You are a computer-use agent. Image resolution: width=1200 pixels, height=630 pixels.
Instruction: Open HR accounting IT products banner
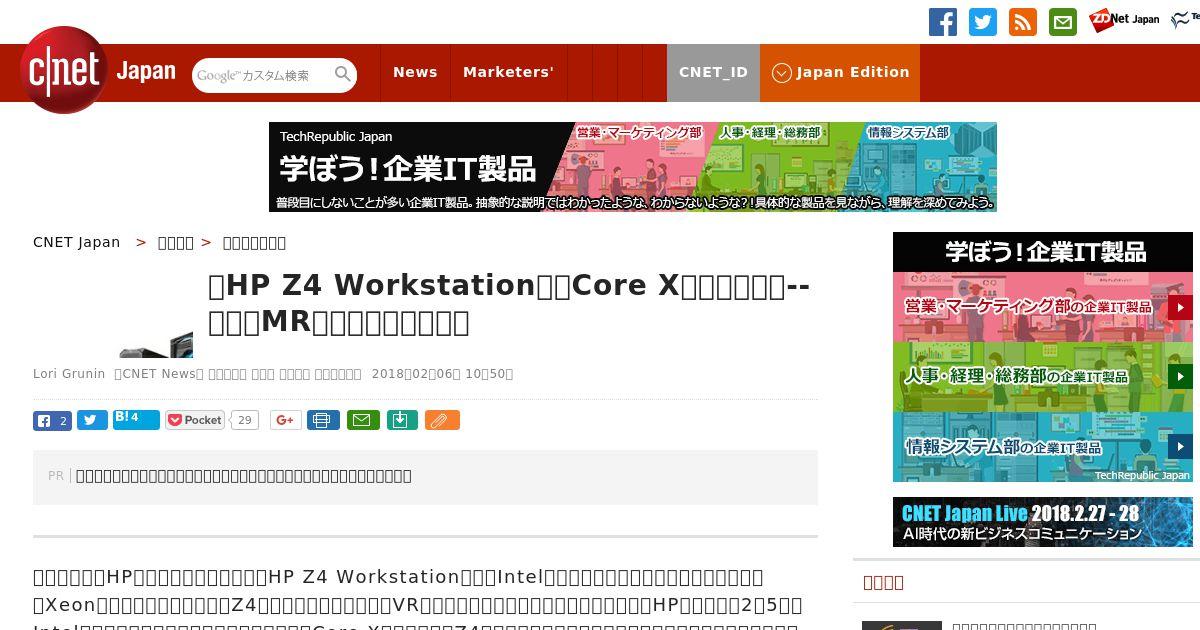pyautogui.click(x=1043, y=377)
